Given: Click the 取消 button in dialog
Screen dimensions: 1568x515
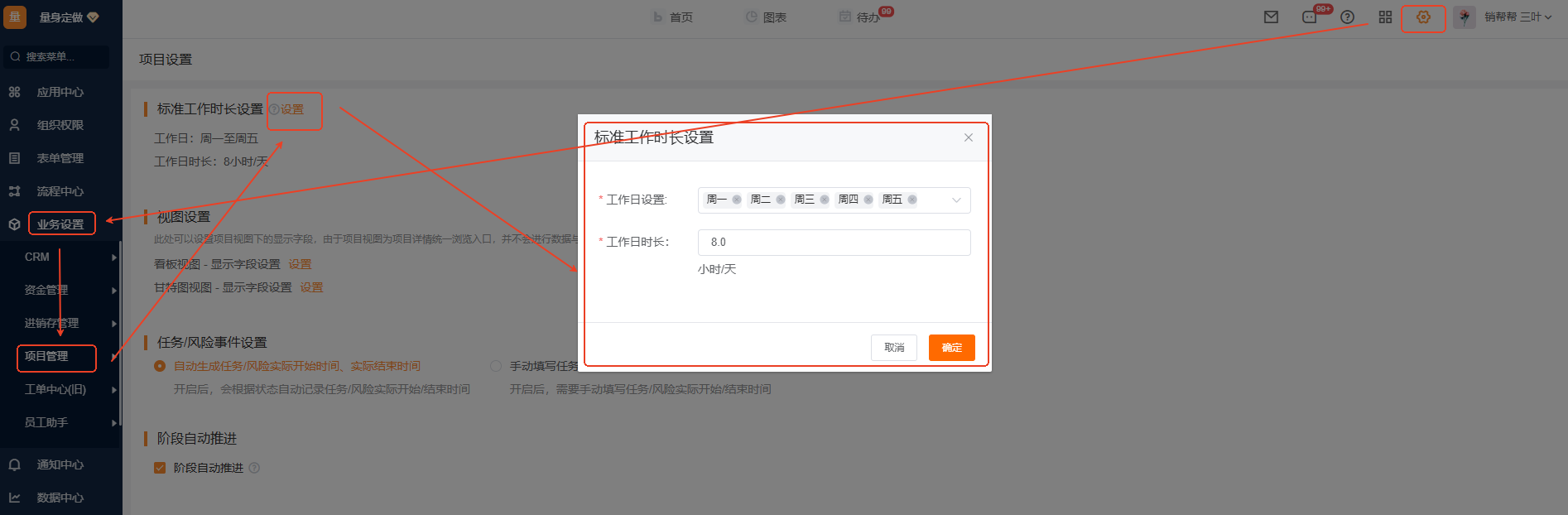Looking at the screenshot, I should 894,348.
